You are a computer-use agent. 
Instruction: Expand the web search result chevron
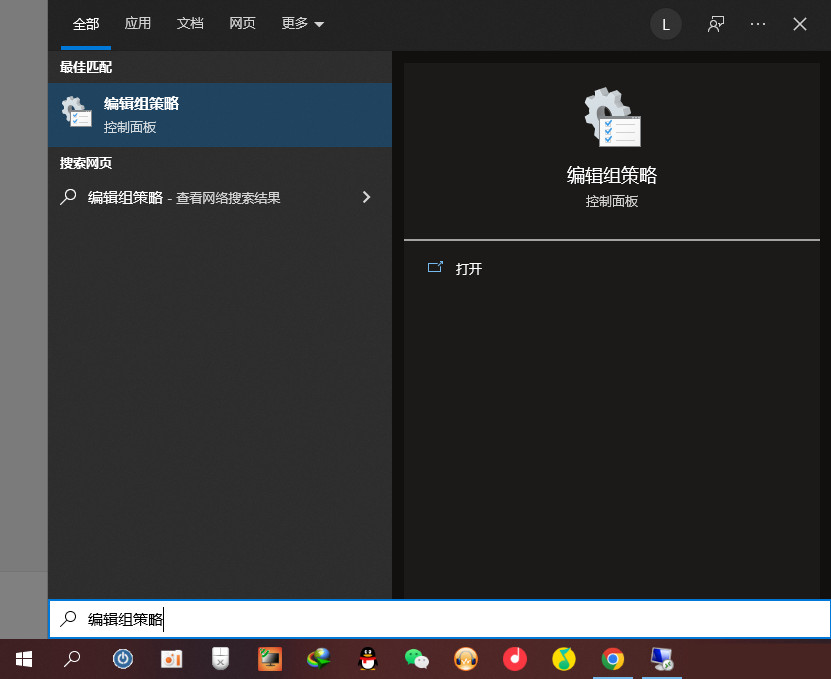click(x=367, y=196)
